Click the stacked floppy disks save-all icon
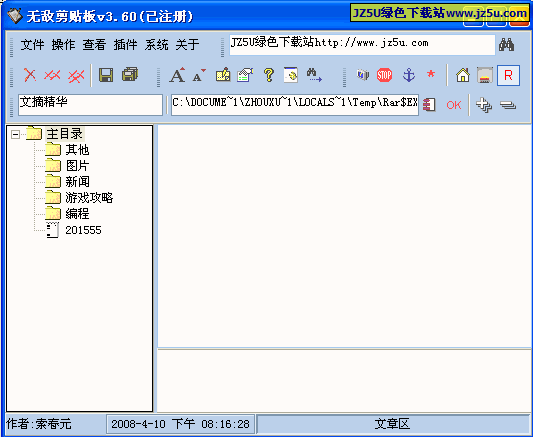This screenshot has height=437, width=533. point(130,74)
